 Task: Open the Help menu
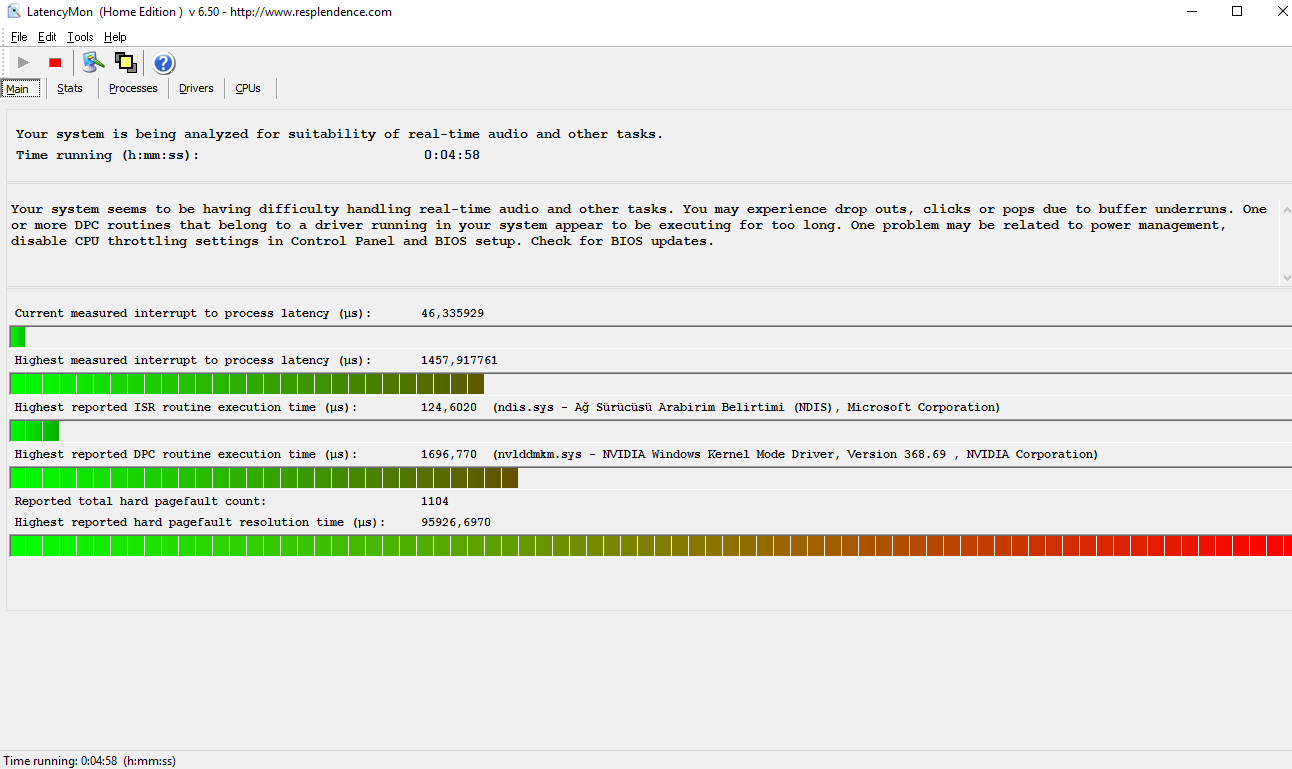[x=115, y=37]
